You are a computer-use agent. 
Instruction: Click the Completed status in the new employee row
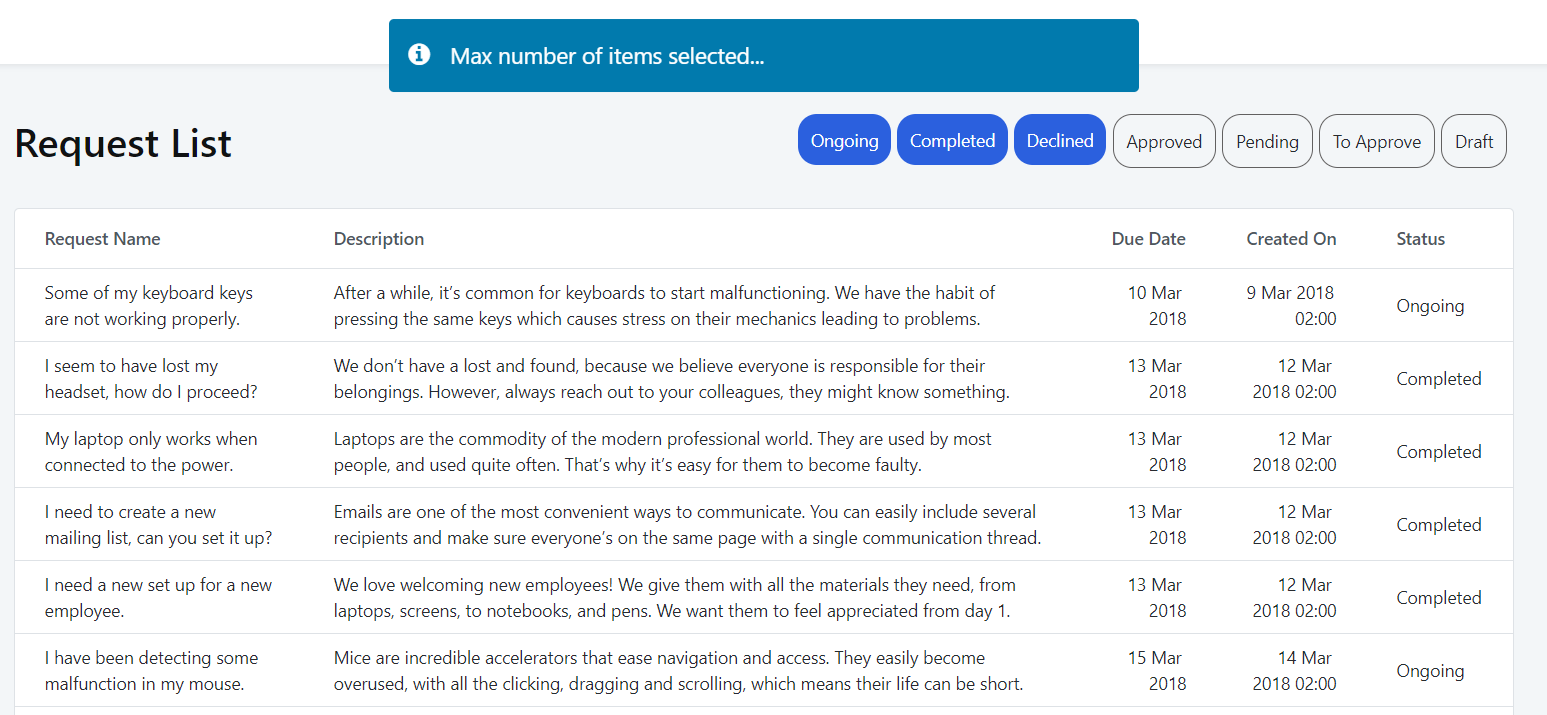(1439, 598)
